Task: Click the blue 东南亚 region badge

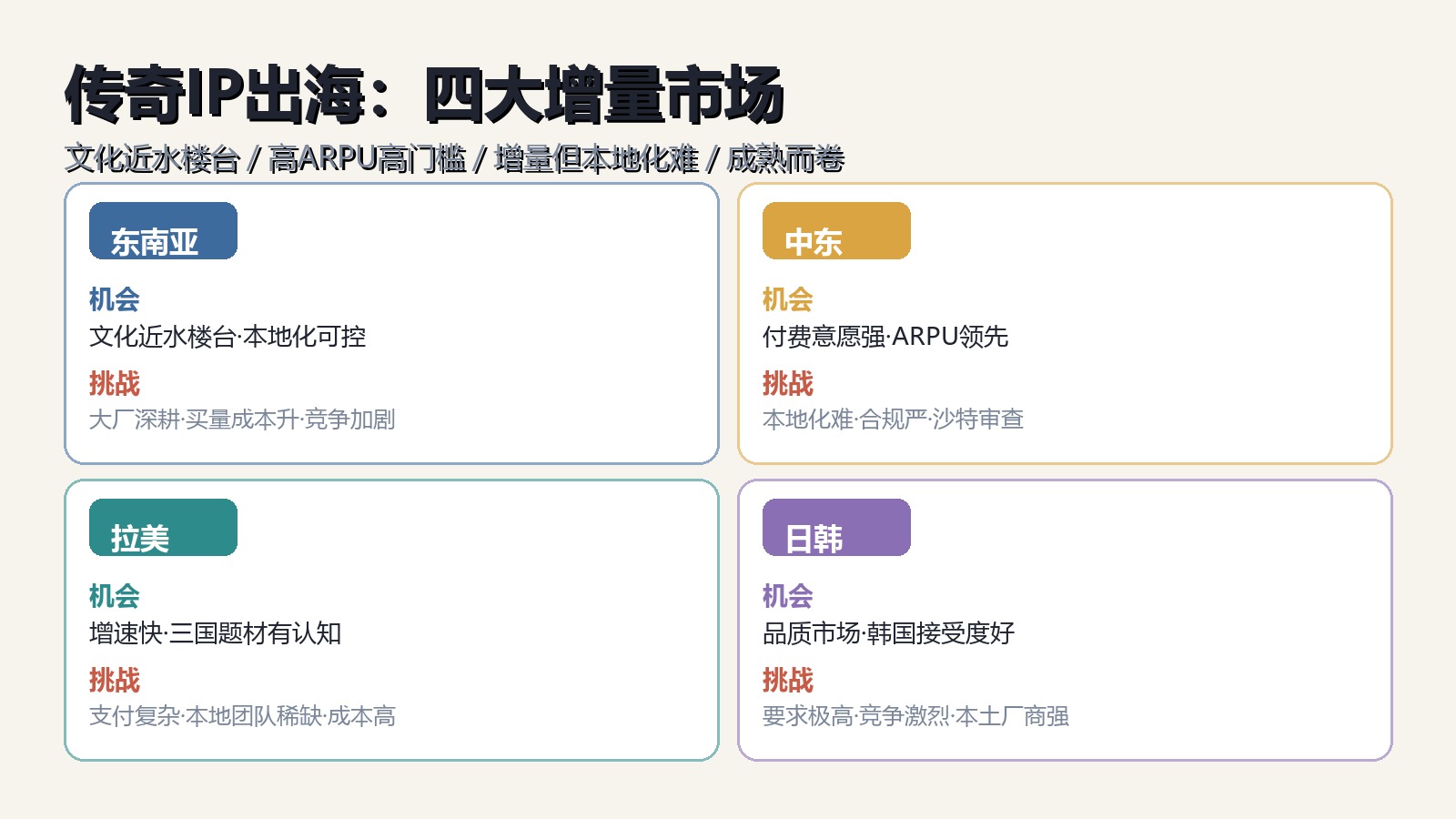Action: point(163,231)
